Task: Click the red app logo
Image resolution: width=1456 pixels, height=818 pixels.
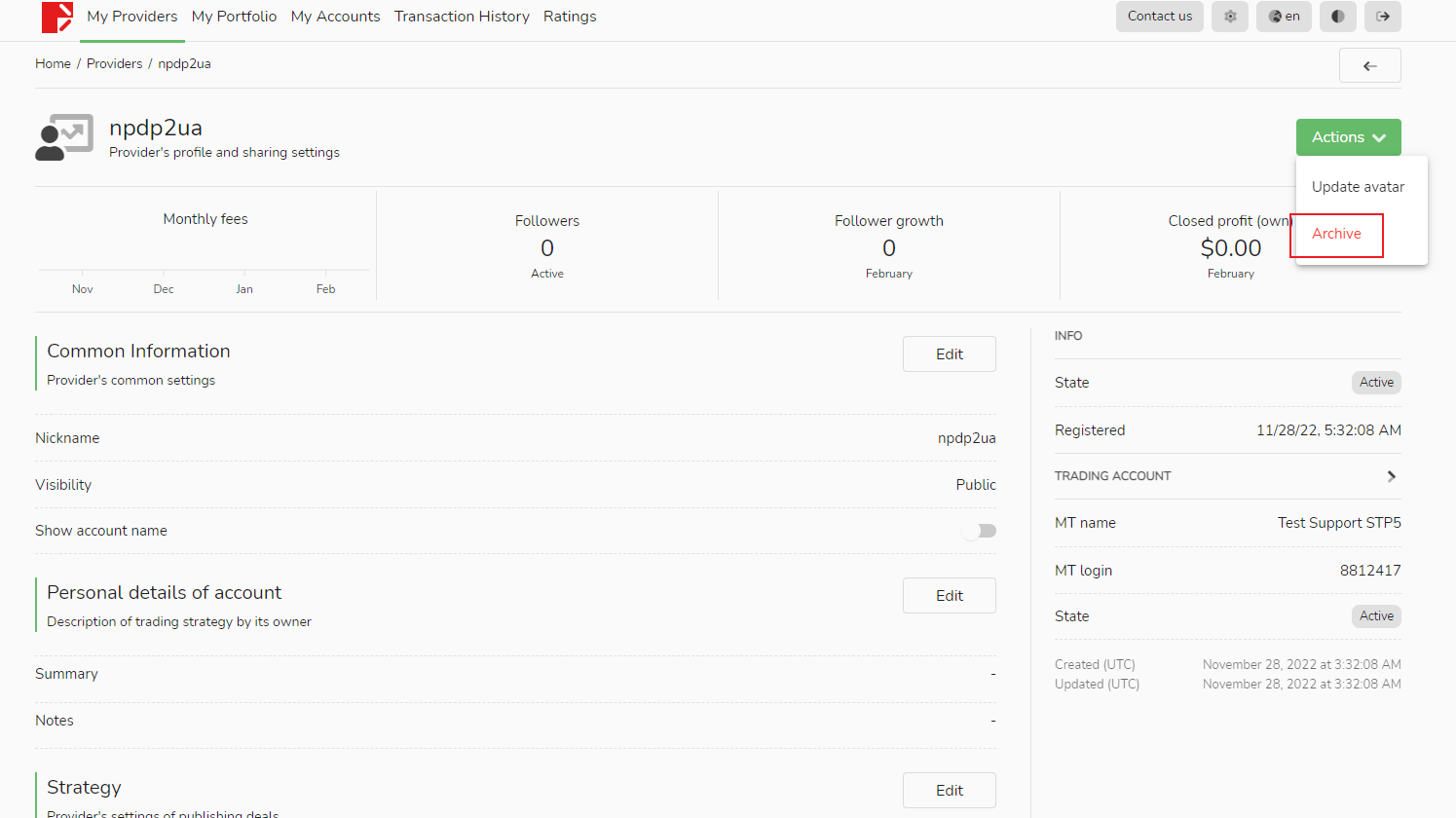Action: click(56, 17)
